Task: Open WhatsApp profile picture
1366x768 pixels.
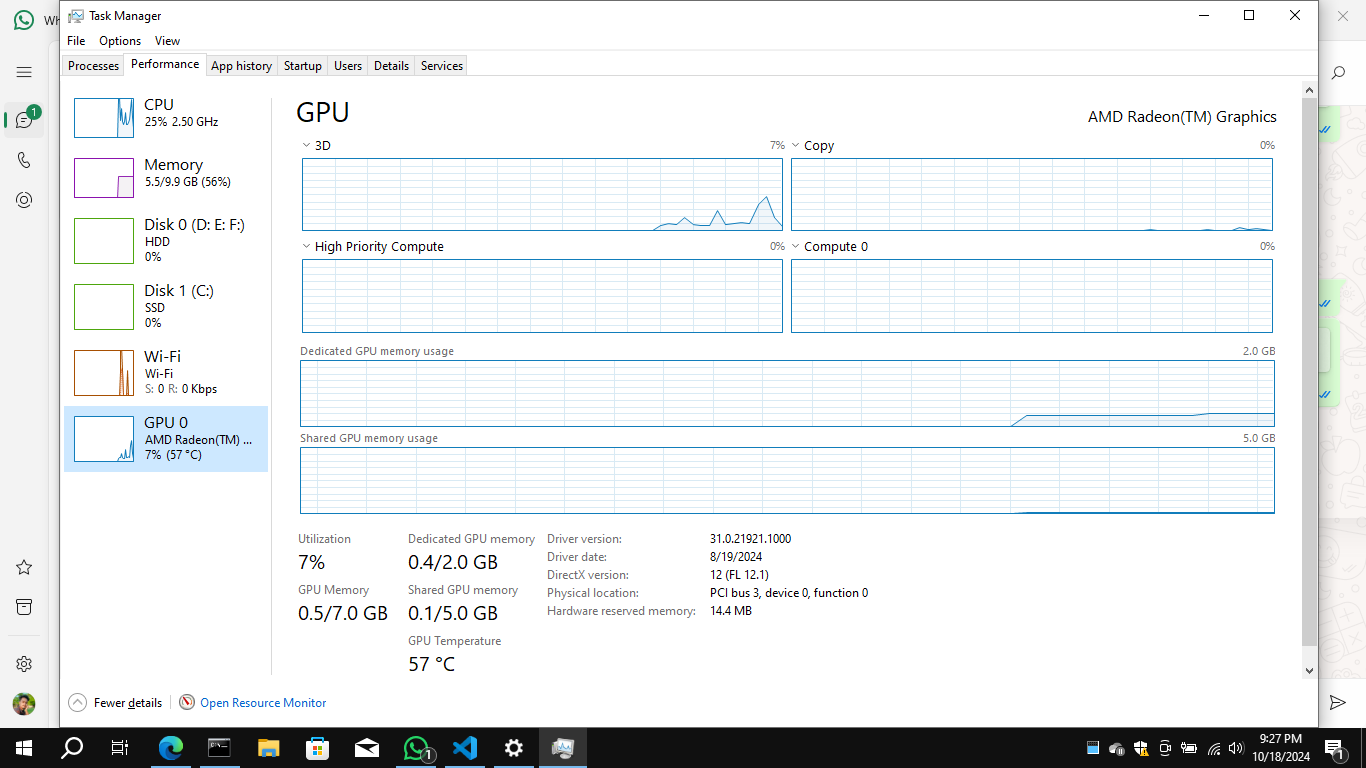Action: tap(24, 704)
